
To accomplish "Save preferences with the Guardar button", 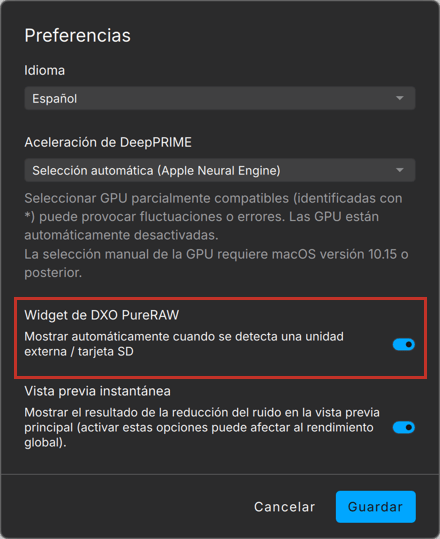I will click(376, 507).
